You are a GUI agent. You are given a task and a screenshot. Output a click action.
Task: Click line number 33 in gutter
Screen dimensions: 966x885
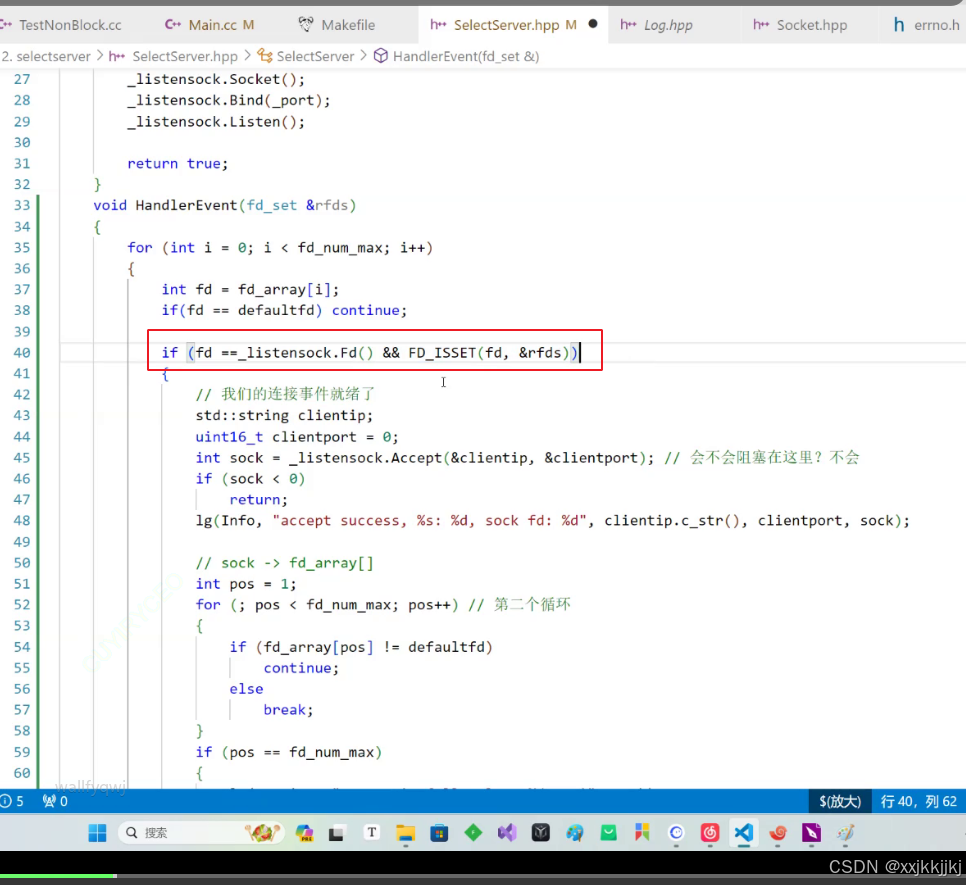tap(22, 205)
